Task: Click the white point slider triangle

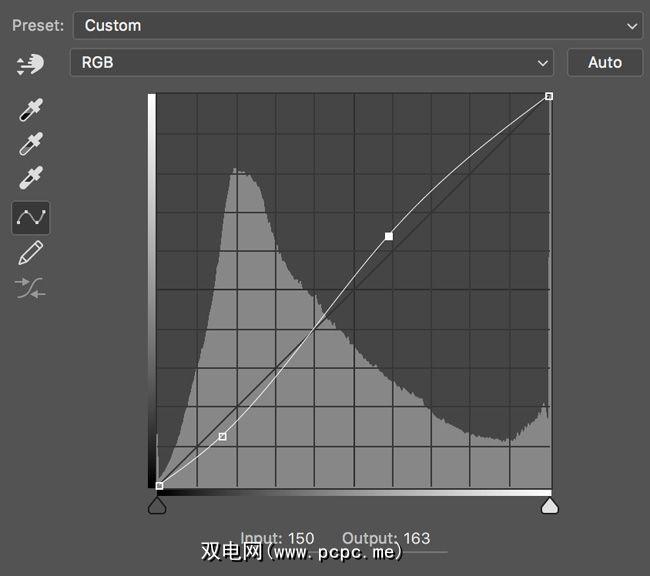Action: click(549, 506)
